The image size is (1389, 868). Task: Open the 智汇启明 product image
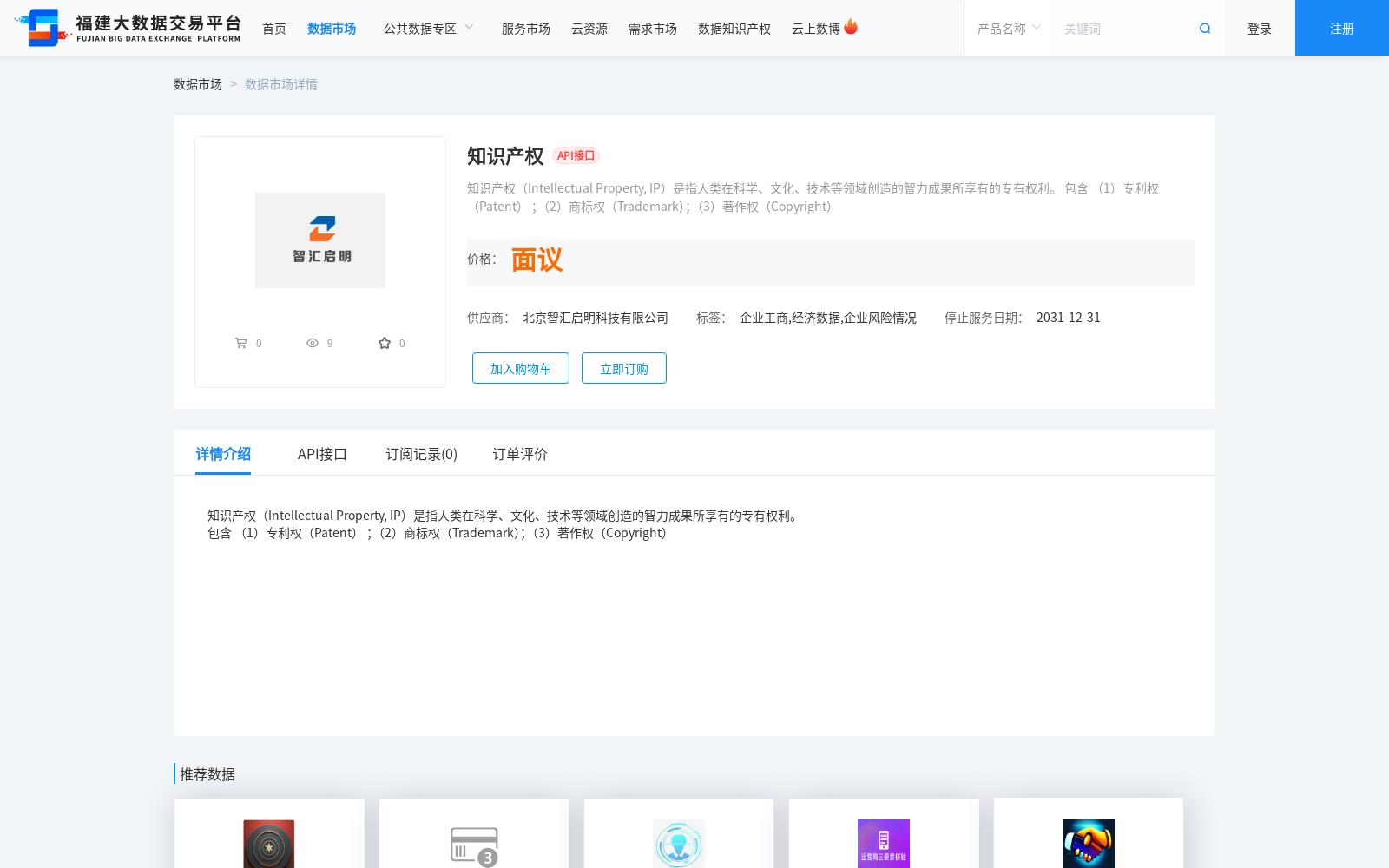click(320, 240)
